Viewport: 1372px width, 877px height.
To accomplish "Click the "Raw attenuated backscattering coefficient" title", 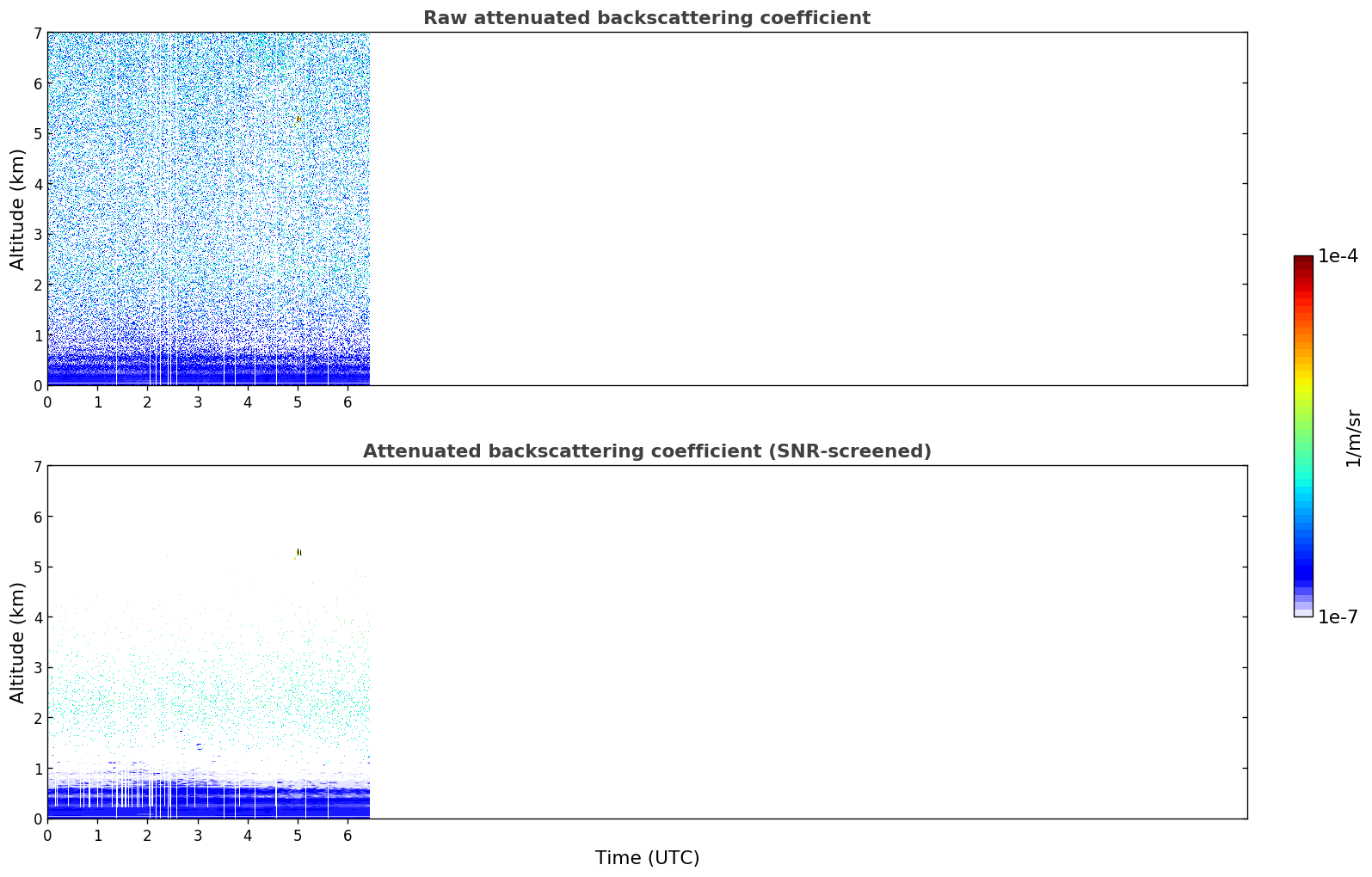I will [x=647, y=18].
